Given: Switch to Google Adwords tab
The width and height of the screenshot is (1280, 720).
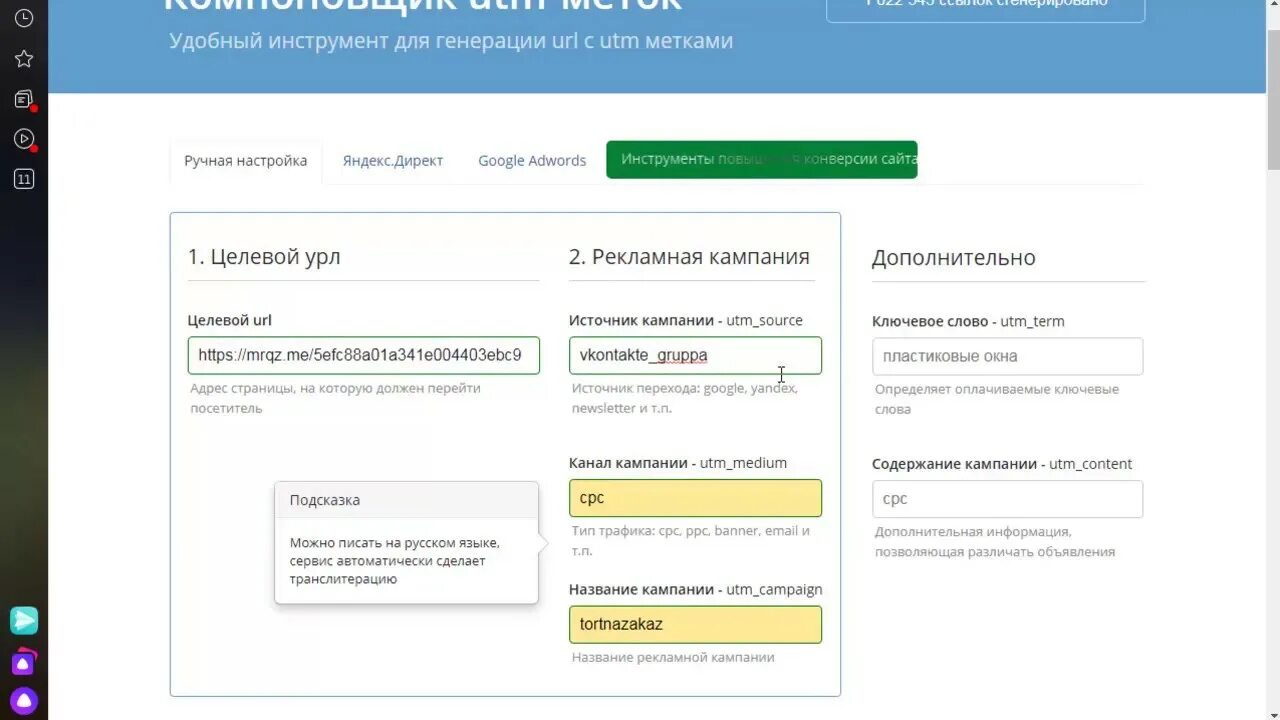Looking at the screenshot, I should pyautogui.click(x=532, y=161).
